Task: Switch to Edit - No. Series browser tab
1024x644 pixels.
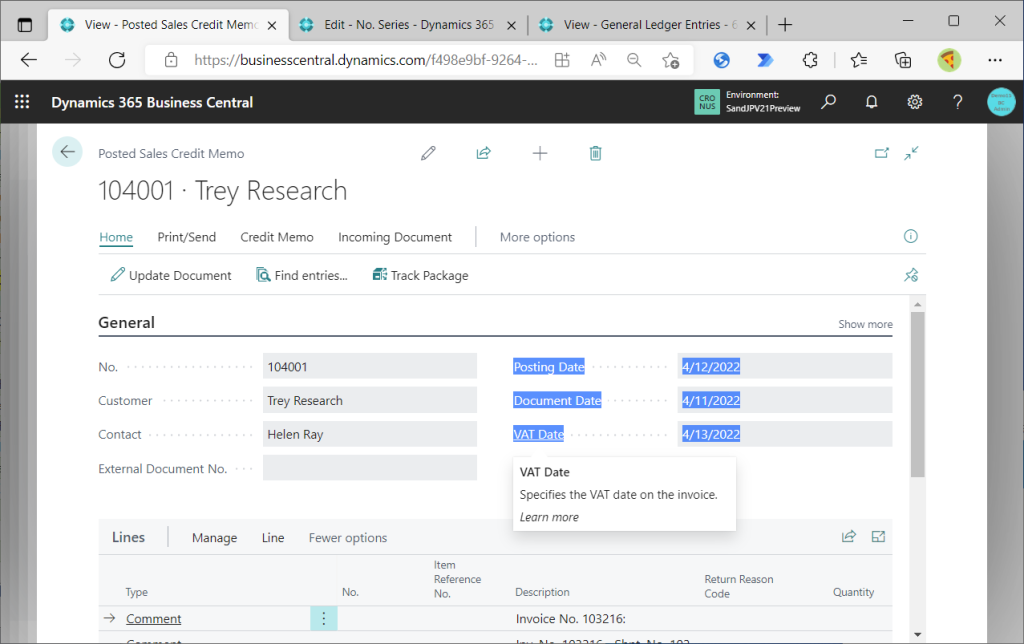Action: tap(408, 25)
